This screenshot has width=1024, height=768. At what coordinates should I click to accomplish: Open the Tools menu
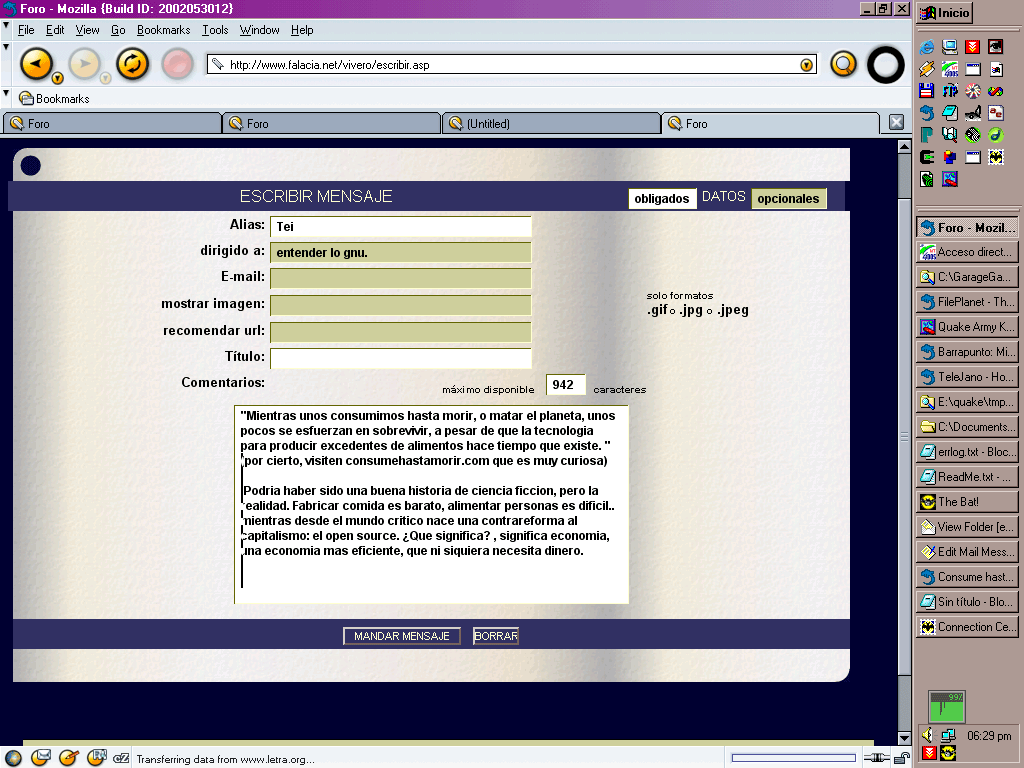click(x=215, y=30)
